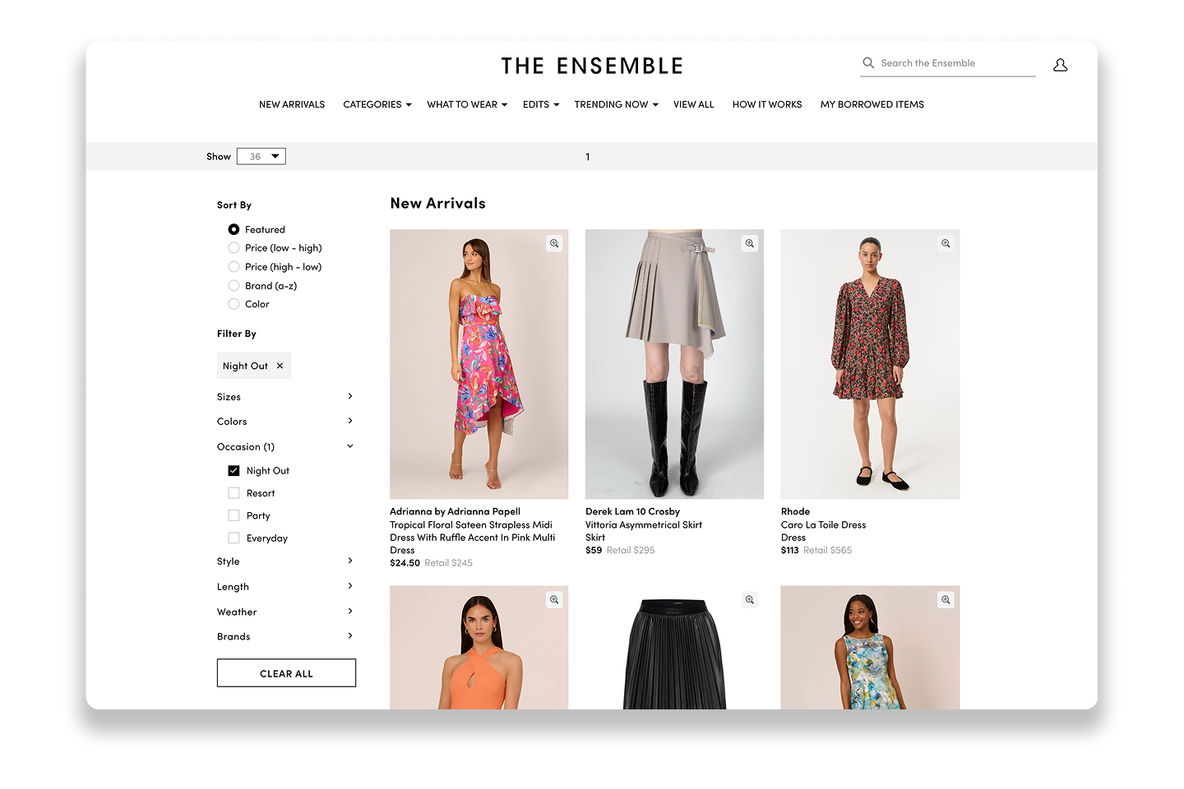The image size is (1184, 789).
Task: Click the Clear All button
Action: 286,673
